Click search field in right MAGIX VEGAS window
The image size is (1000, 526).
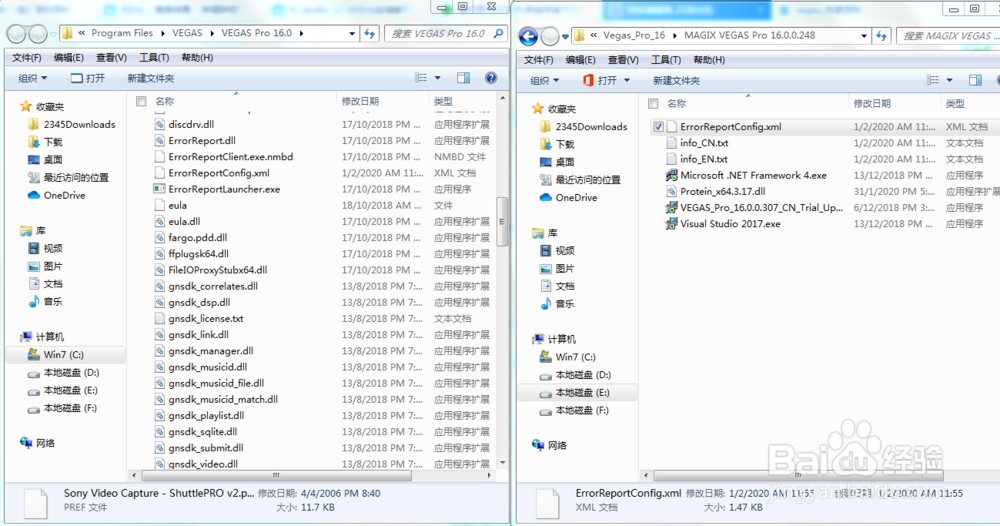pos(948,36)
